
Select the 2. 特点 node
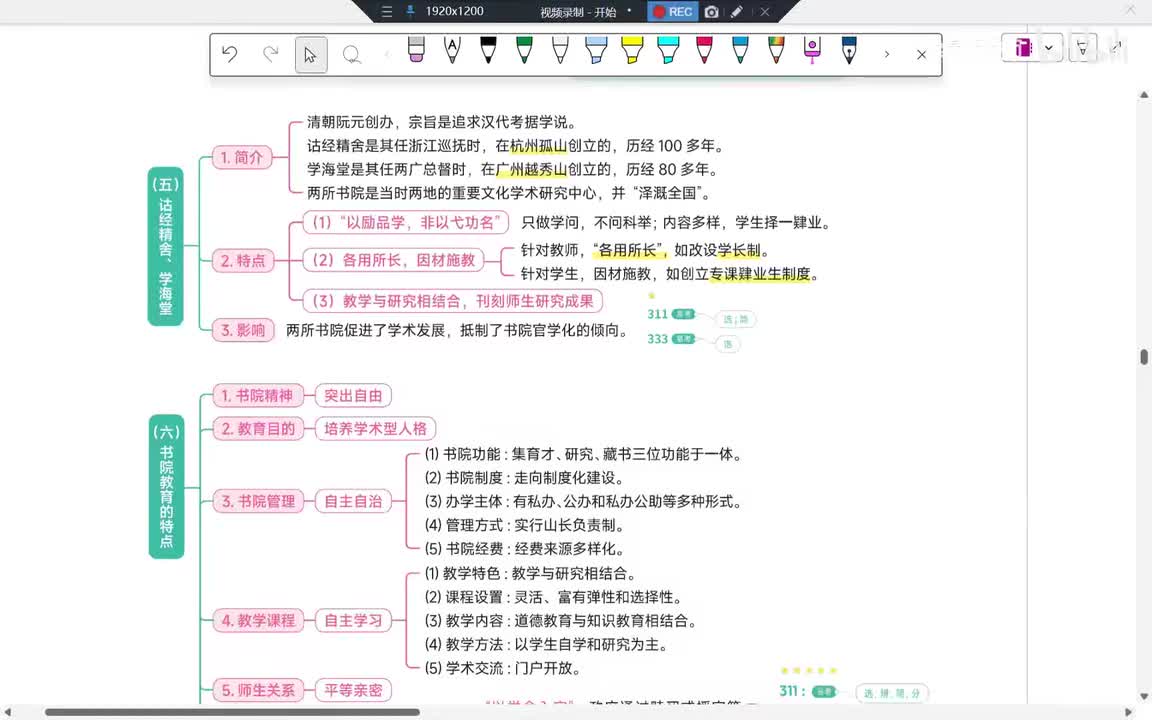[243, 261]
